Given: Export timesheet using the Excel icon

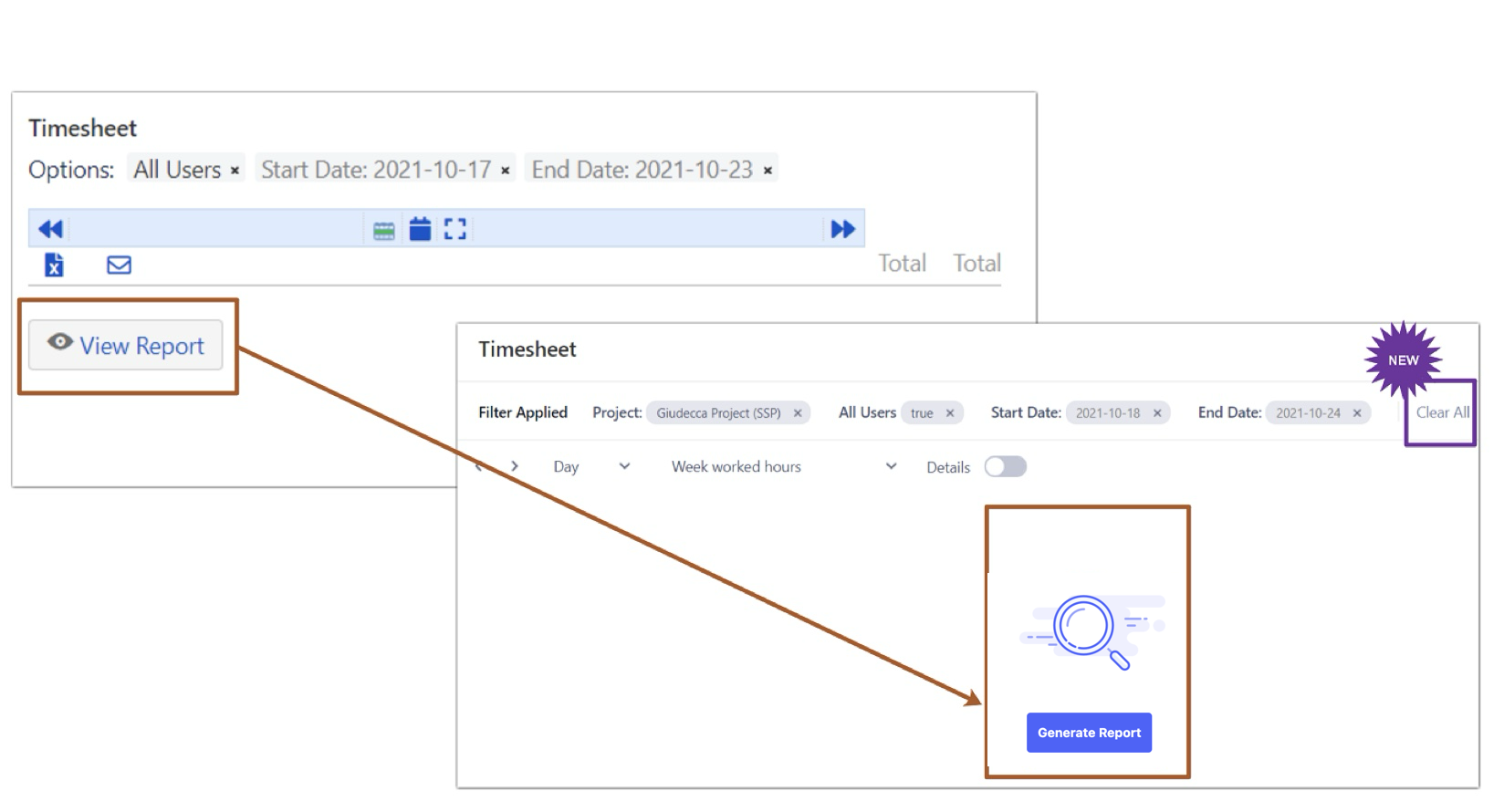Looking at the screenshot, I should [54, 265].
